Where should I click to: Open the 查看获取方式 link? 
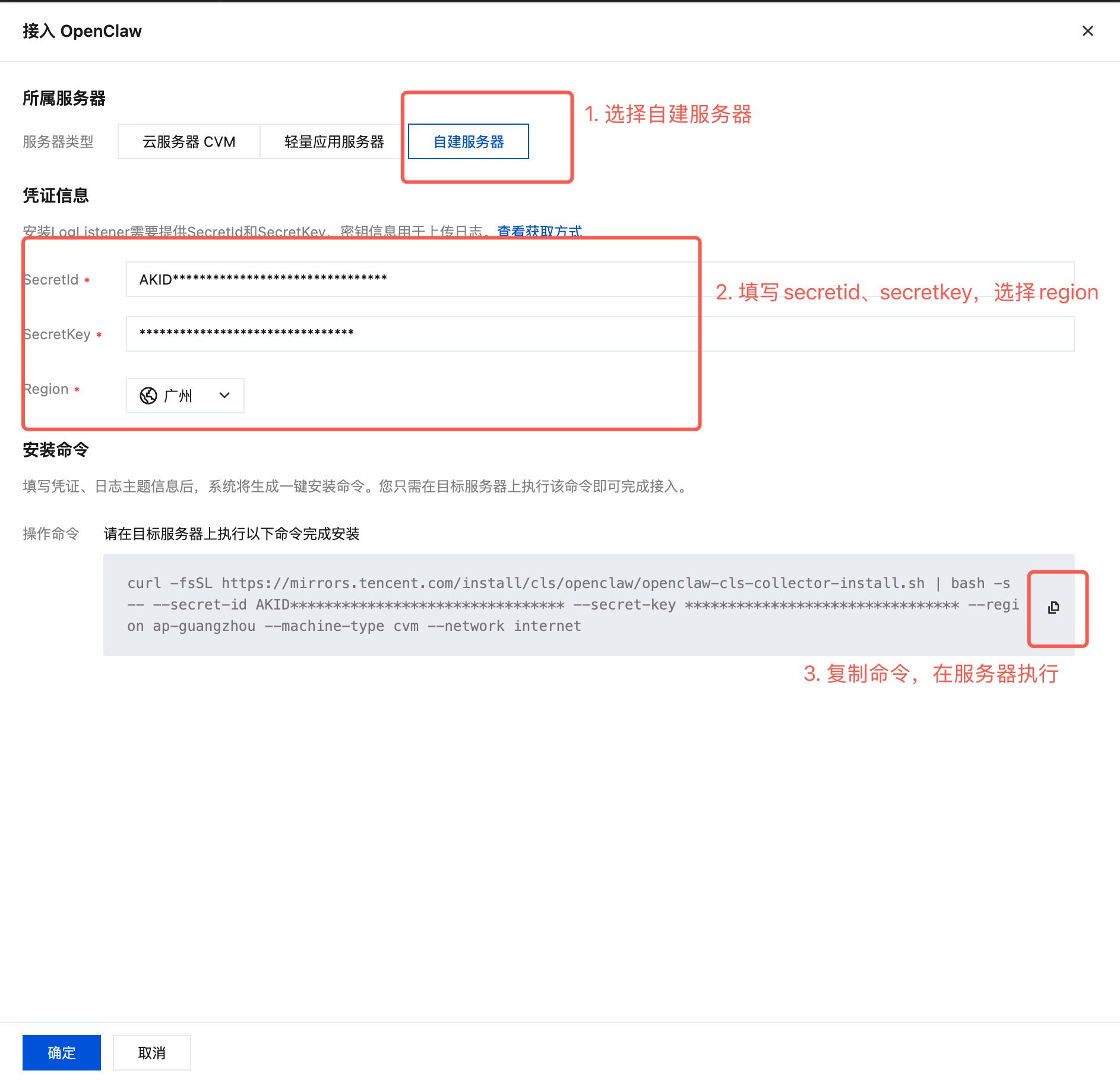539,231
